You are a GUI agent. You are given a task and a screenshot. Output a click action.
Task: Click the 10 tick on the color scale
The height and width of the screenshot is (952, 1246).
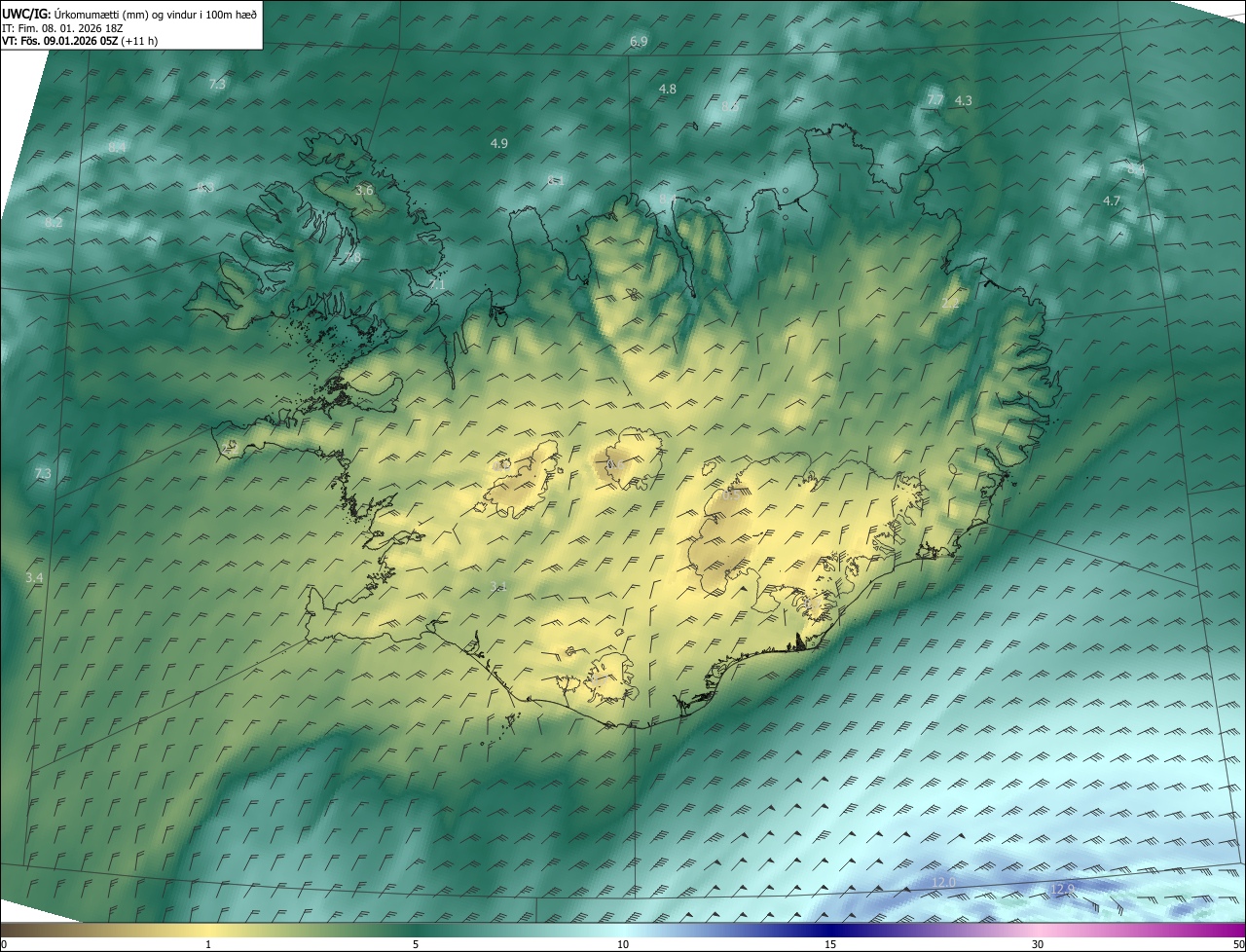(623, 945)
